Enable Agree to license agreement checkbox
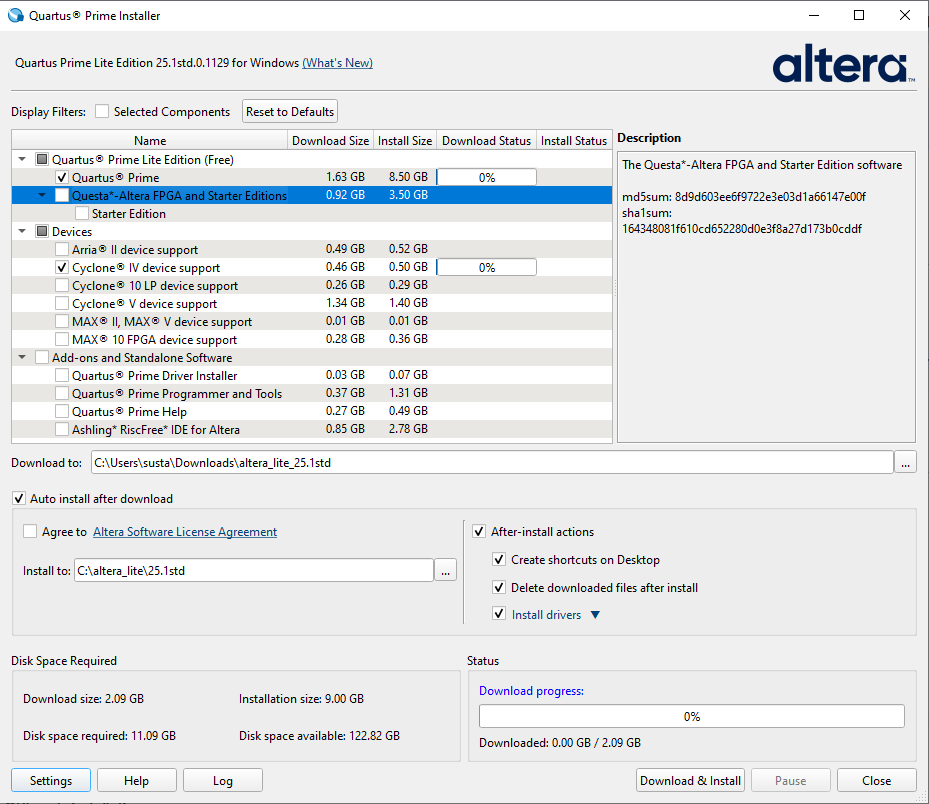This screenshot has height=804, width=929. click(x=30, y=532)
